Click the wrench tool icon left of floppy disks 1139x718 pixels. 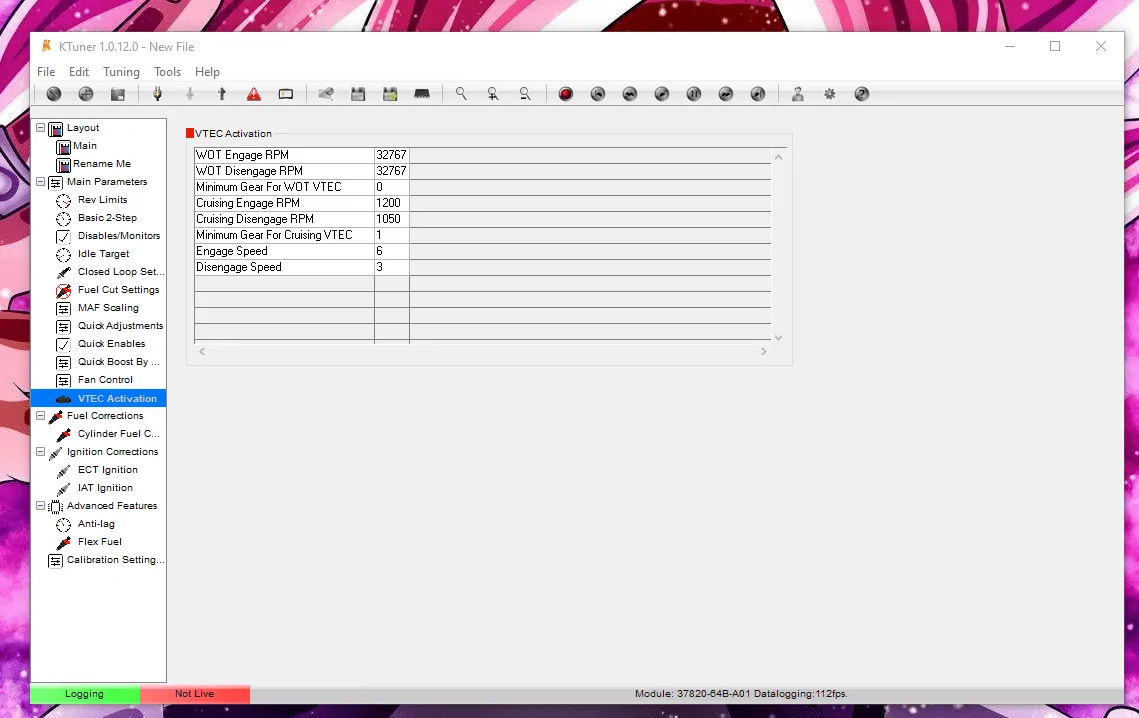pyautogui.click(x=326, y=94)
